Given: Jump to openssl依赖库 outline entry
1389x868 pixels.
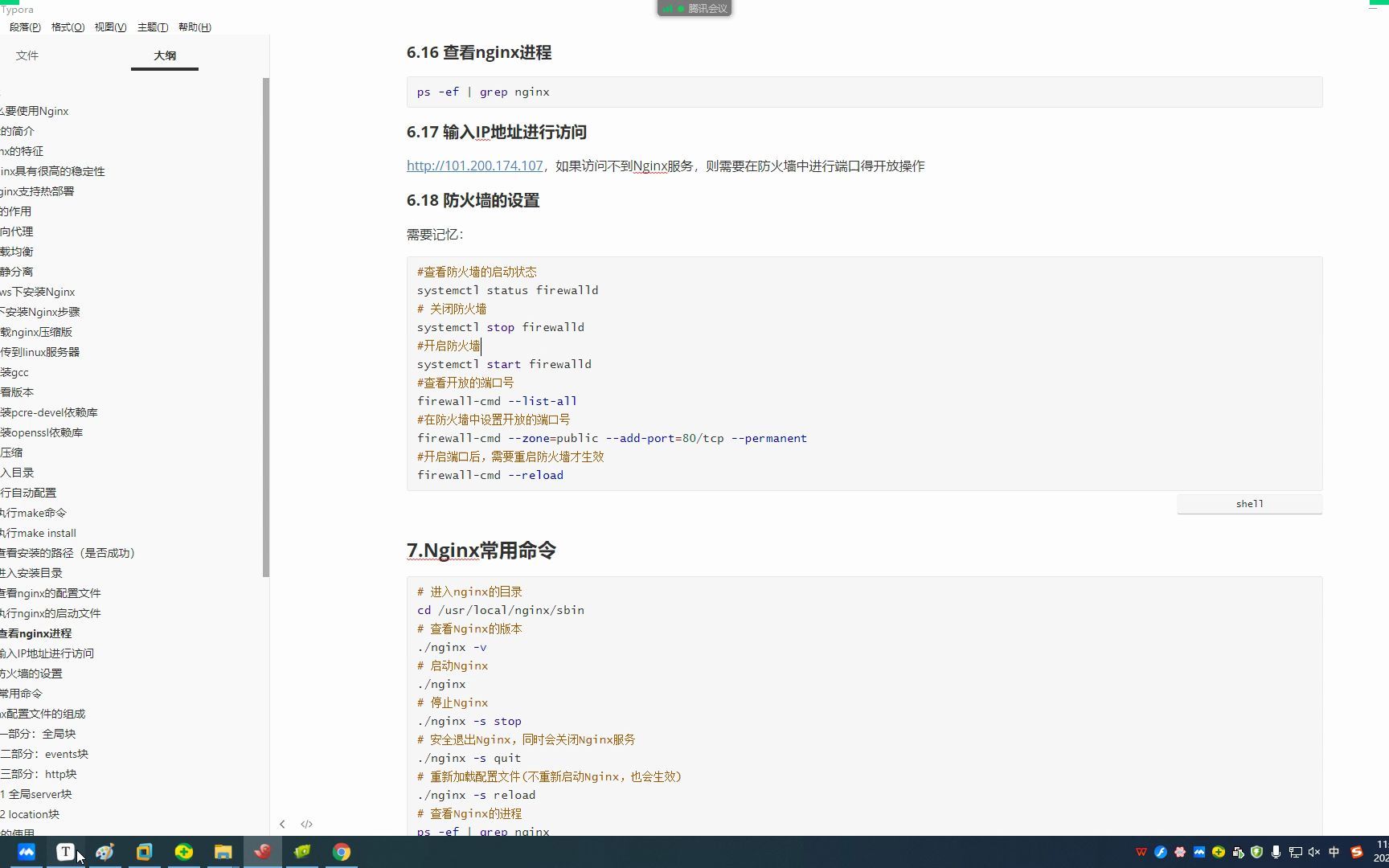Looking at the screenshot, I should point(42,432).
